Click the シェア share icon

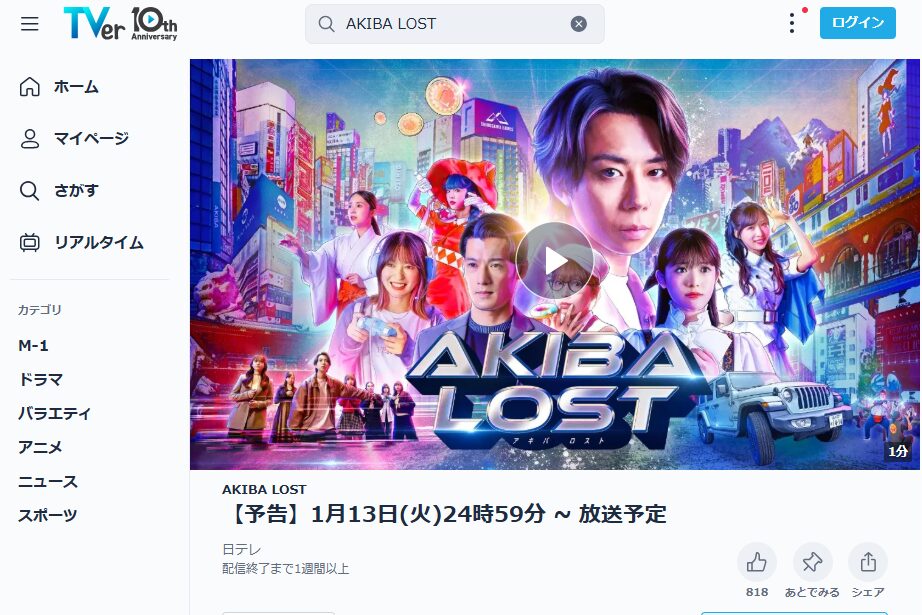tap(868, 563)
